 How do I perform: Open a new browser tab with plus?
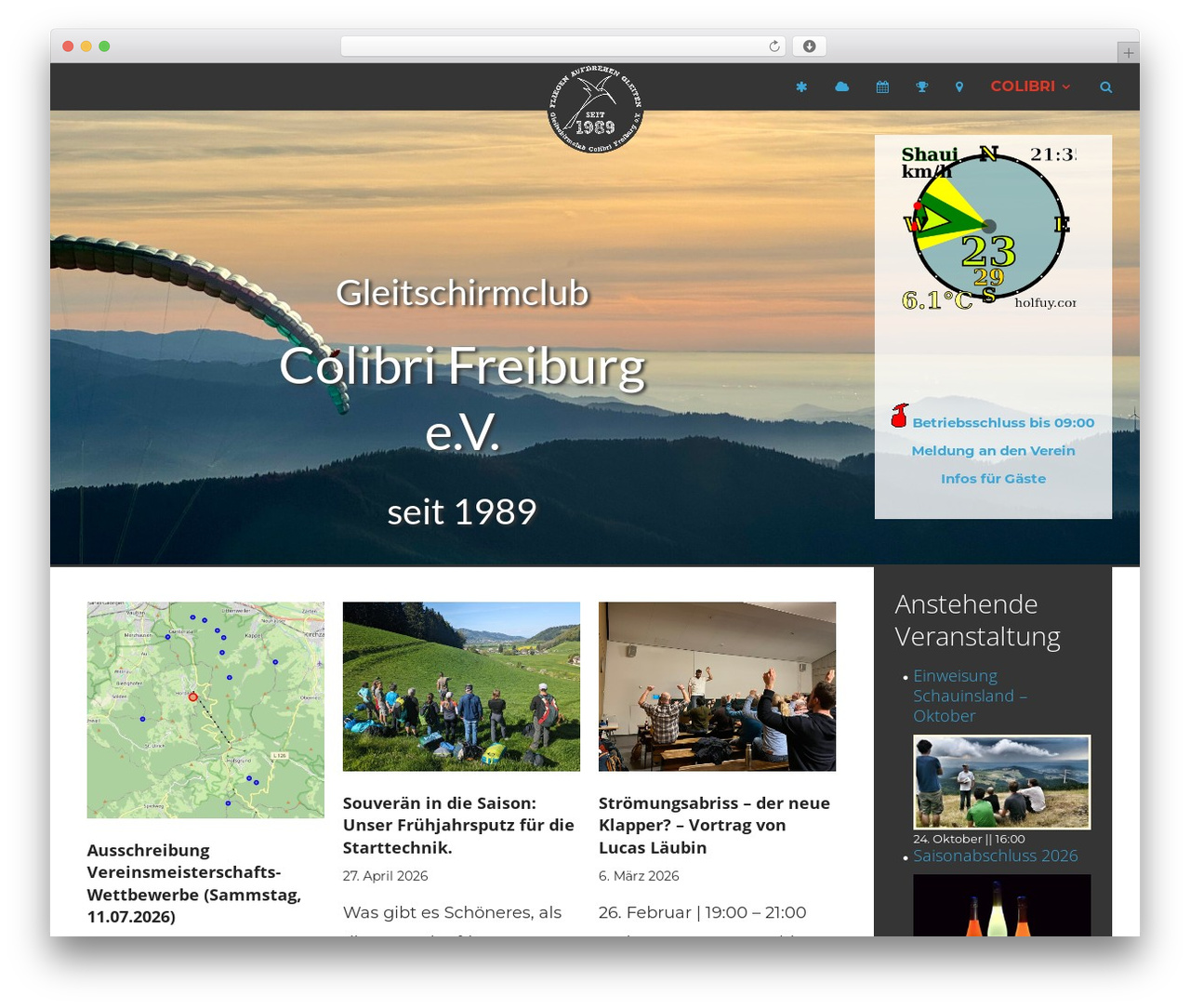tap(1128, 53)
